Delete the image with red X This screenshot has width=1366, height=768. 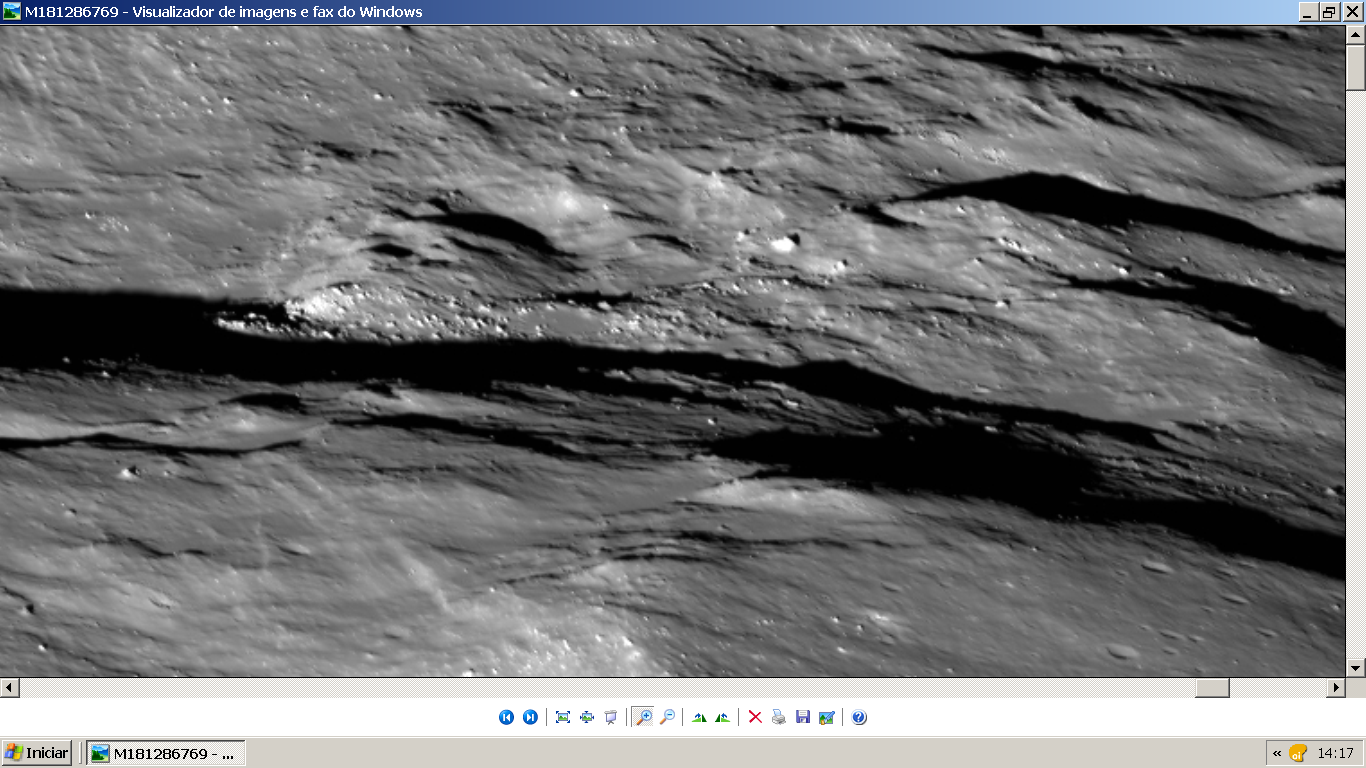pos(755,717)
